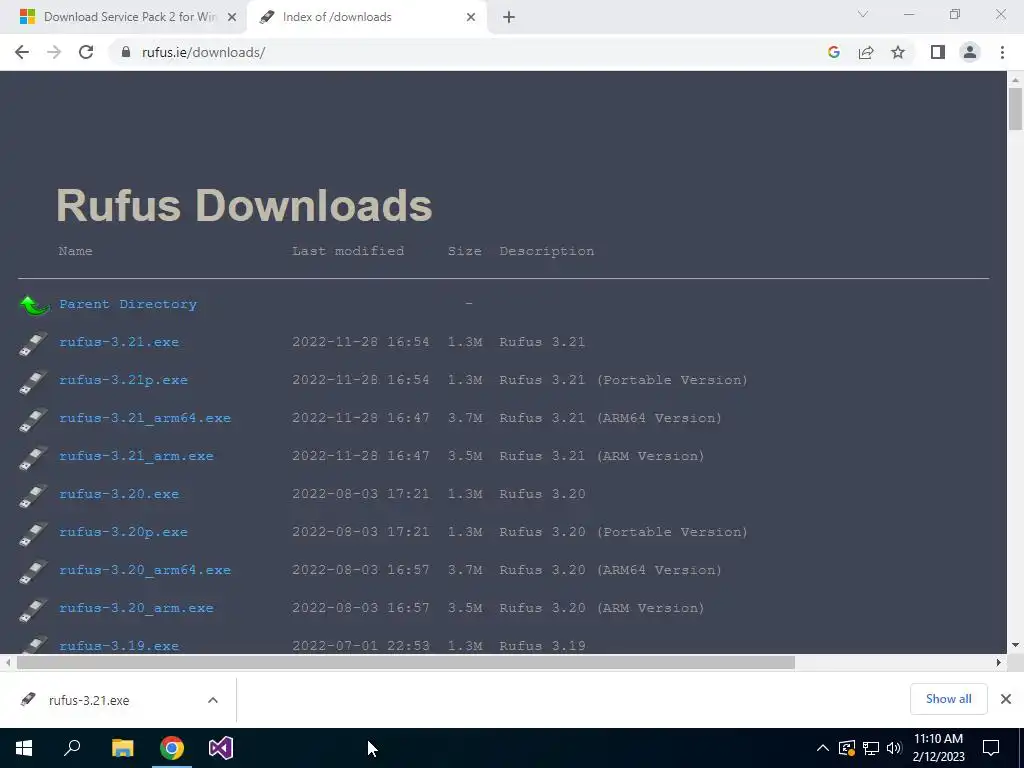Click the USB icon beside rufus-3.21p.exe
Image resolution: width=1024 pixels, height=768 pixels.
[33, 381]
